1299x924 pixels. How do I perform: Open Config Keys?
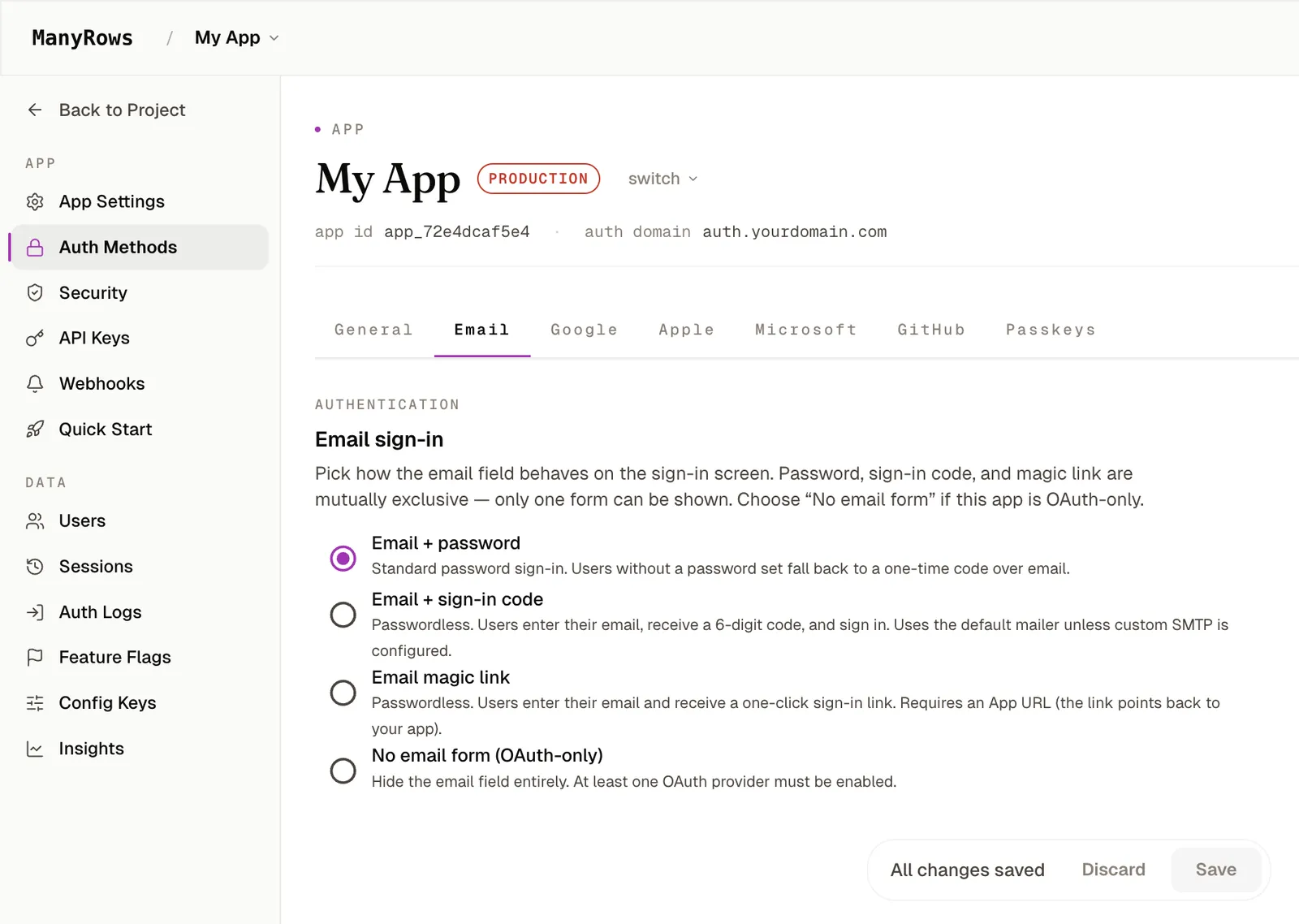click(x=140, y=702)
